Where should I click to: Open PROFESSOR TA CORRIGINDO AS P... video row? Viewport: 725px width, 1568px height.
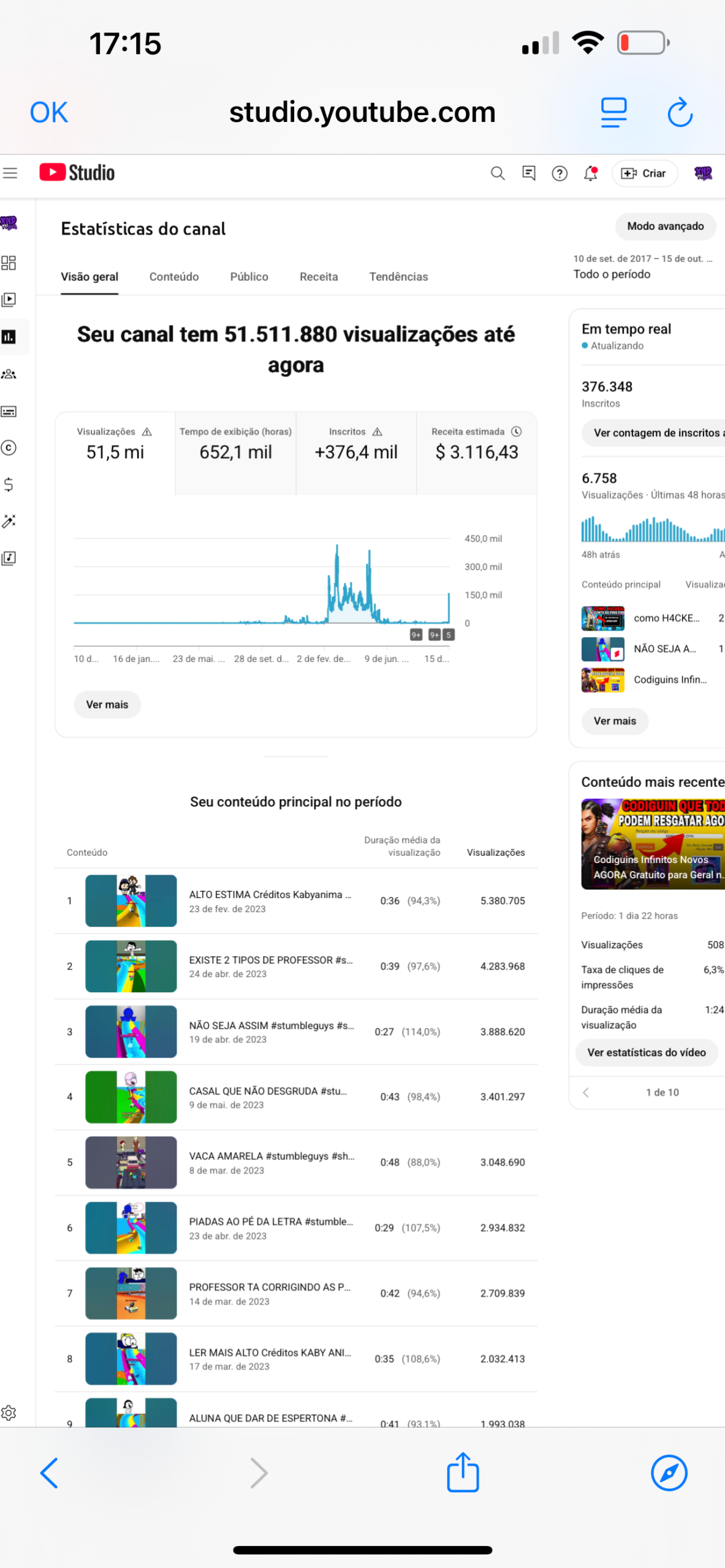(296, 1294)
